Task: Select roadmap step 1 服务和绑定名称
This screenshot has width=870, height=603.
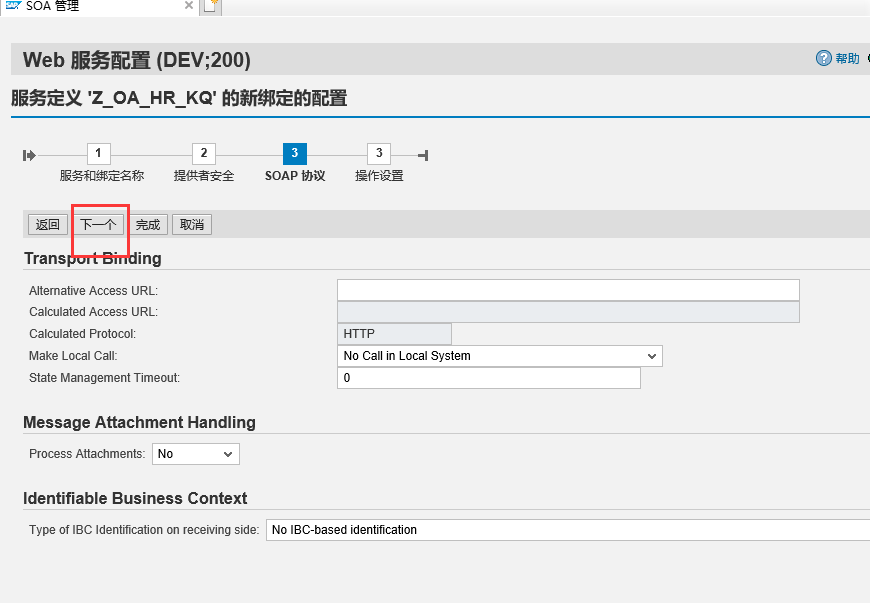Action: tap(99, 154)
